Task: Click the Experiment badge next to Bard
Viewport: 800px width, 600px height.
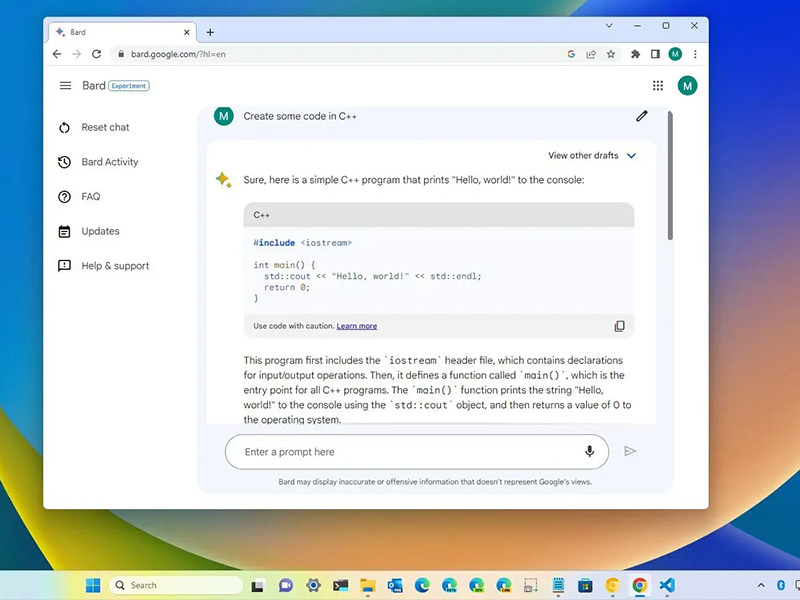Action: [129, 86]
